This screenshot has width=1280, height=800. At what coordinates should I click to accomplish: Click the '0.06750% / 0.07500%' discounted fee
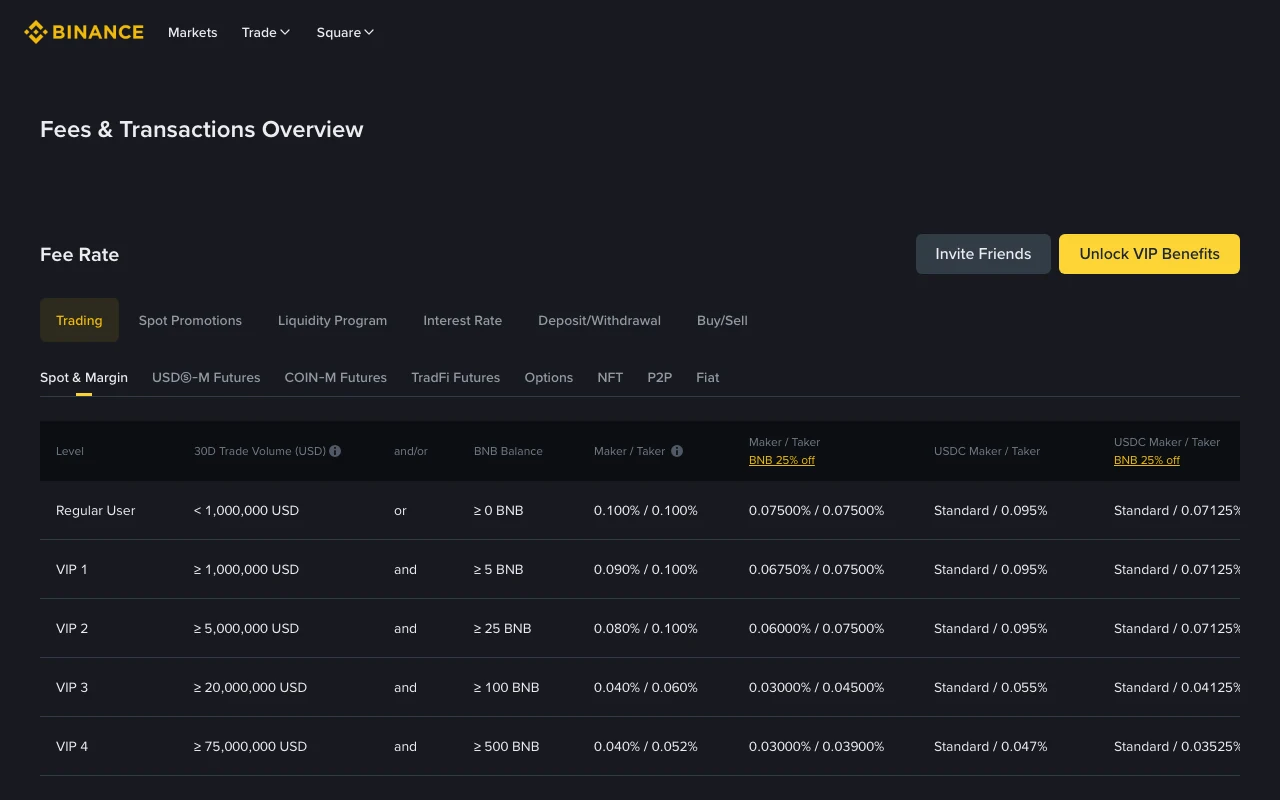point(817,569)
